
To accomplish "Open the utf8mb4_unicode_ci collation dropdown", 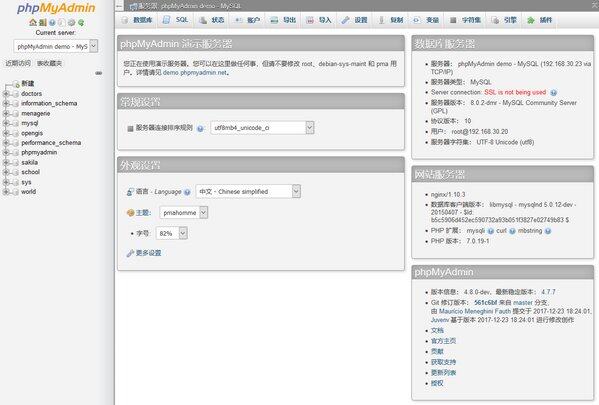I will pyautogui.click(x=262, y=128).
